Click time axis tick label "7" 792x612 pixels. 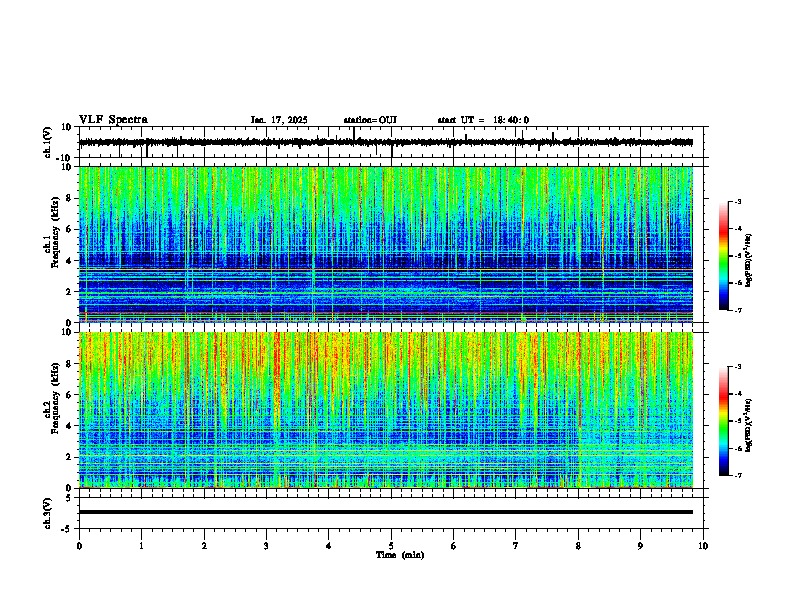coord(516,546)
